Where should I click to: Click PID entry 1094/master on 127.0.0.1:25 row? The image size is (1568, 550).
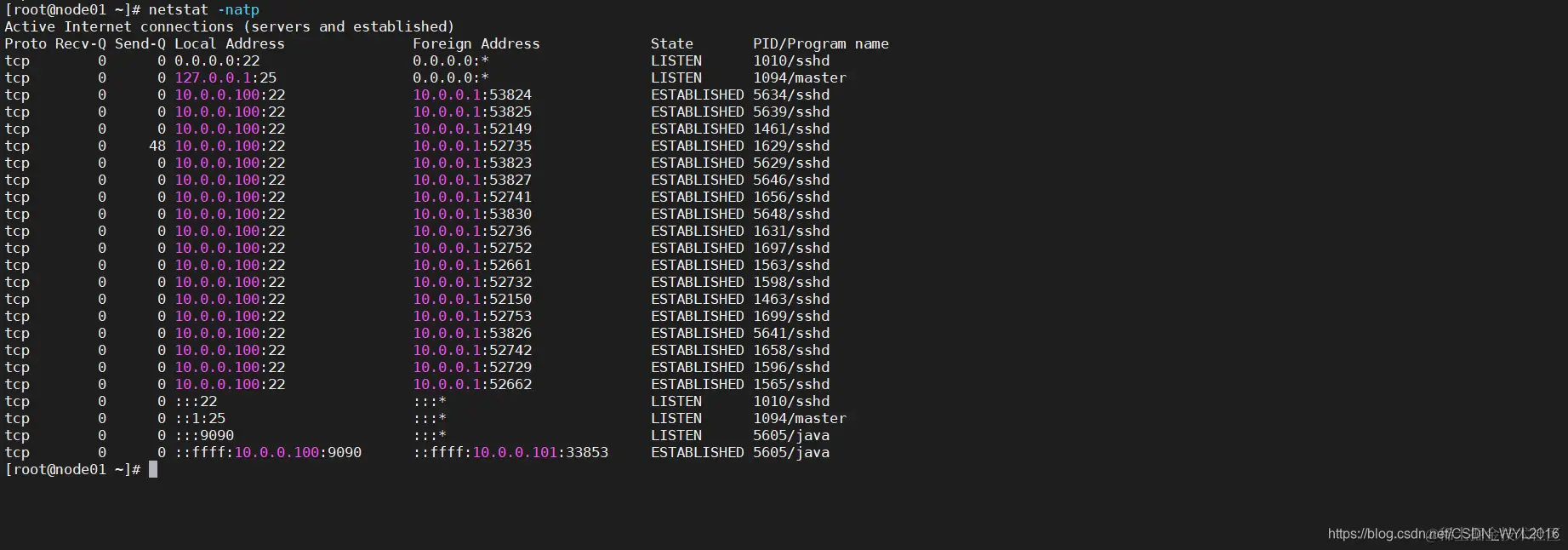pyautogui.click(x=800, y=77)
